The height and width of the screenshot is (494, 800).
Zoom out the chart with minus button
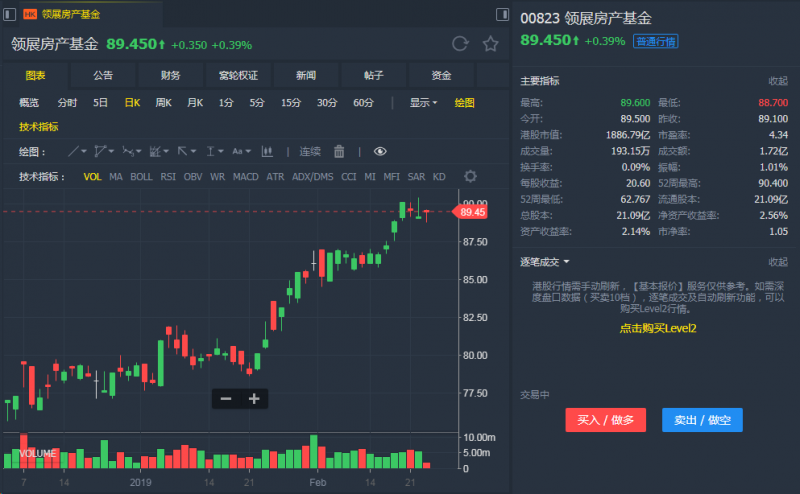[x=226, y=399]
